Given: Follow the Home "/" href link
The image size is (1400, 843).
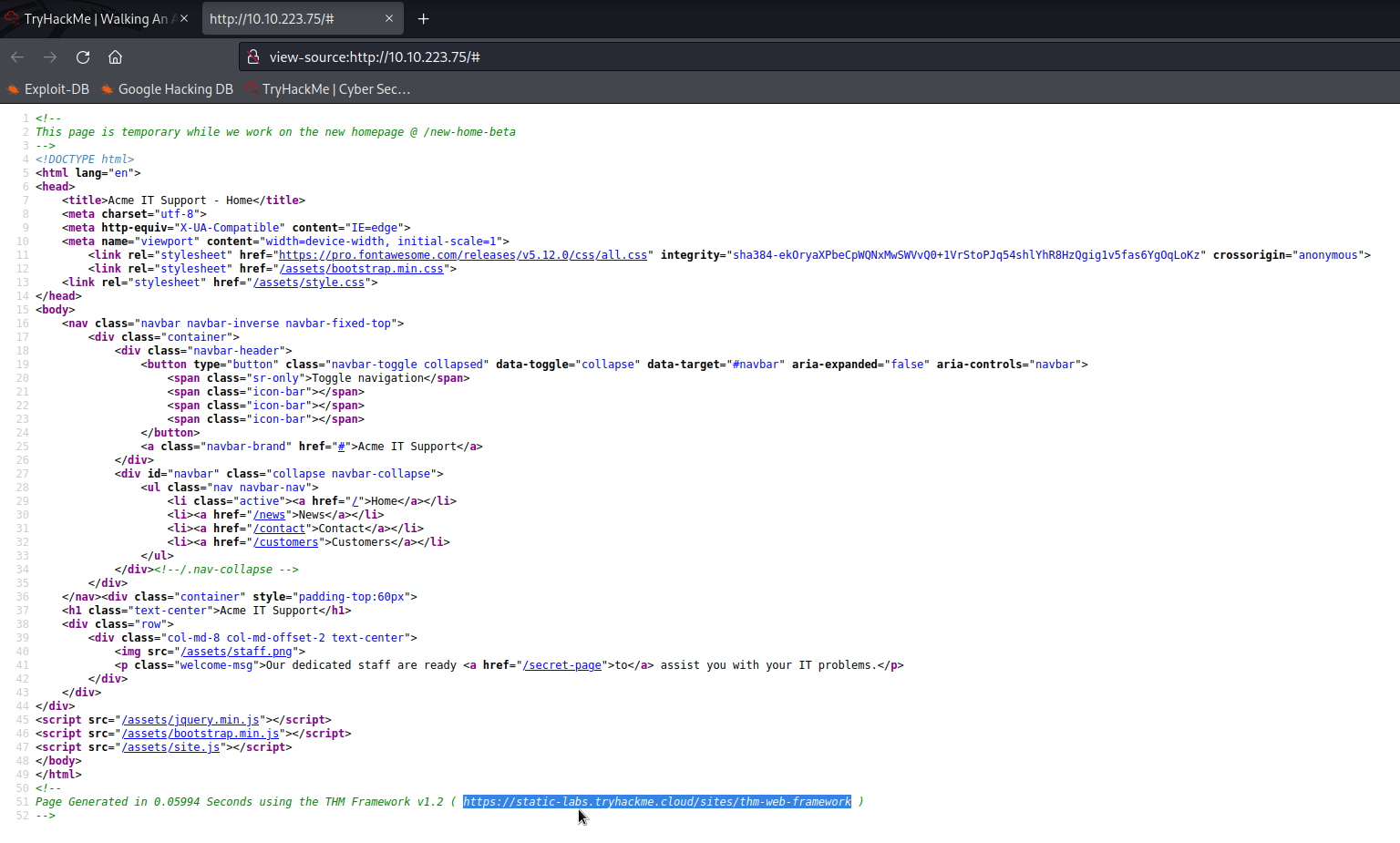Looking at the screenshot, I should click(355, 501).
